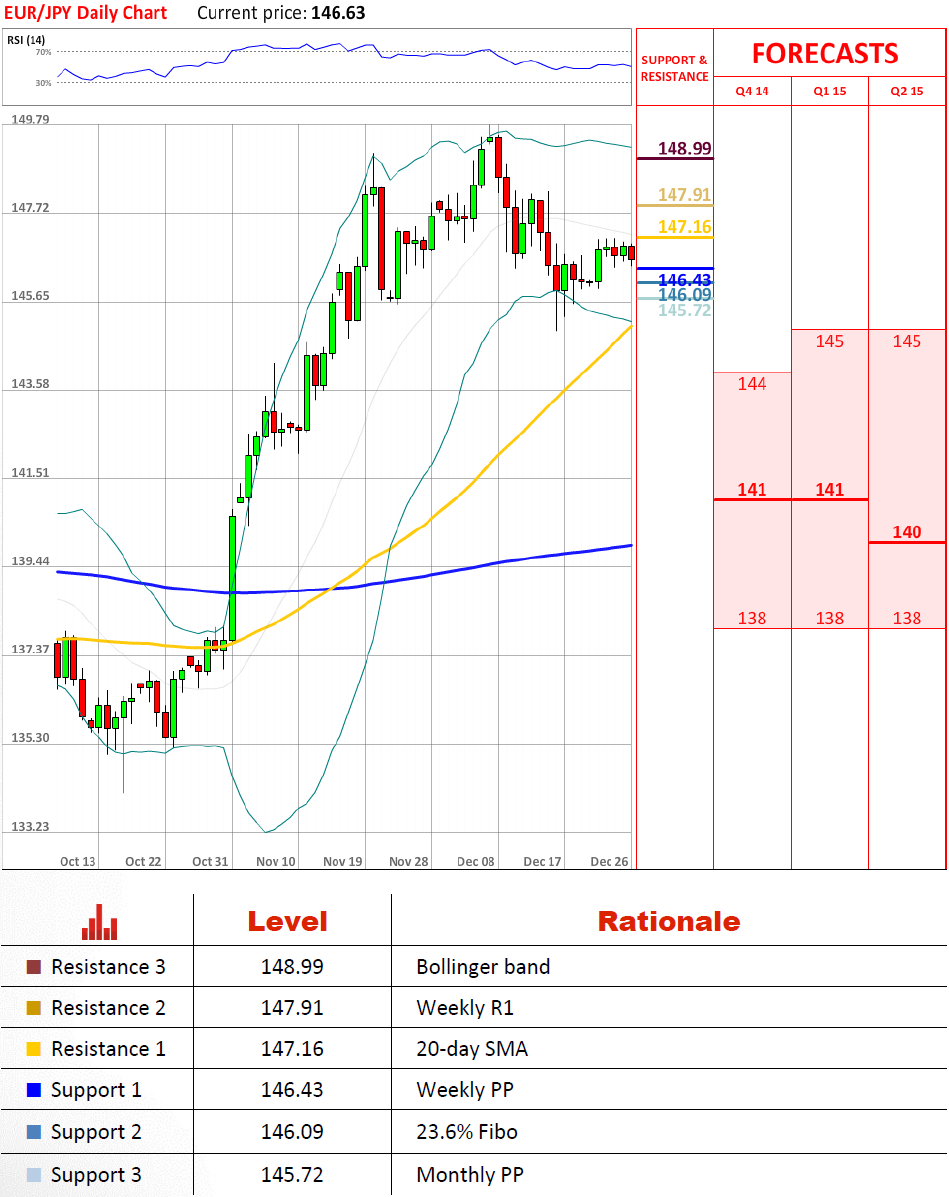Click the 133.23 price axis label
The image size is (949, 1197).
pyautogui.click(x=31, y=827)
